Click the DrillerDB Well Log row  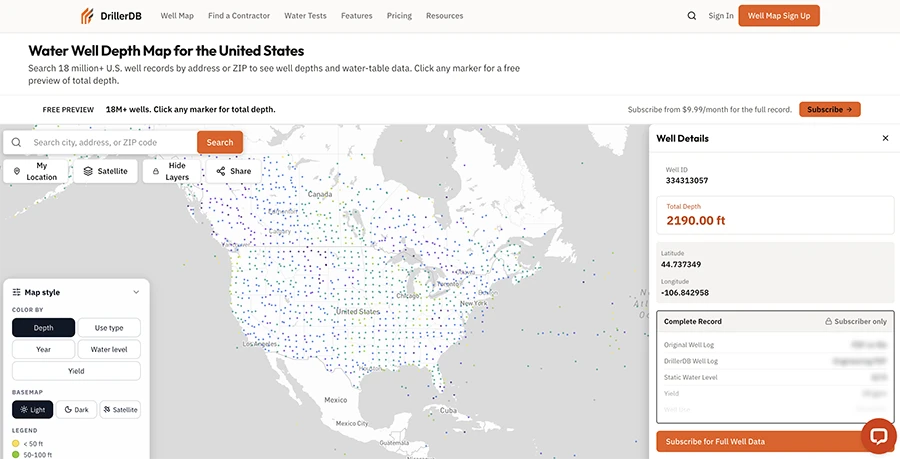point(775,361)
